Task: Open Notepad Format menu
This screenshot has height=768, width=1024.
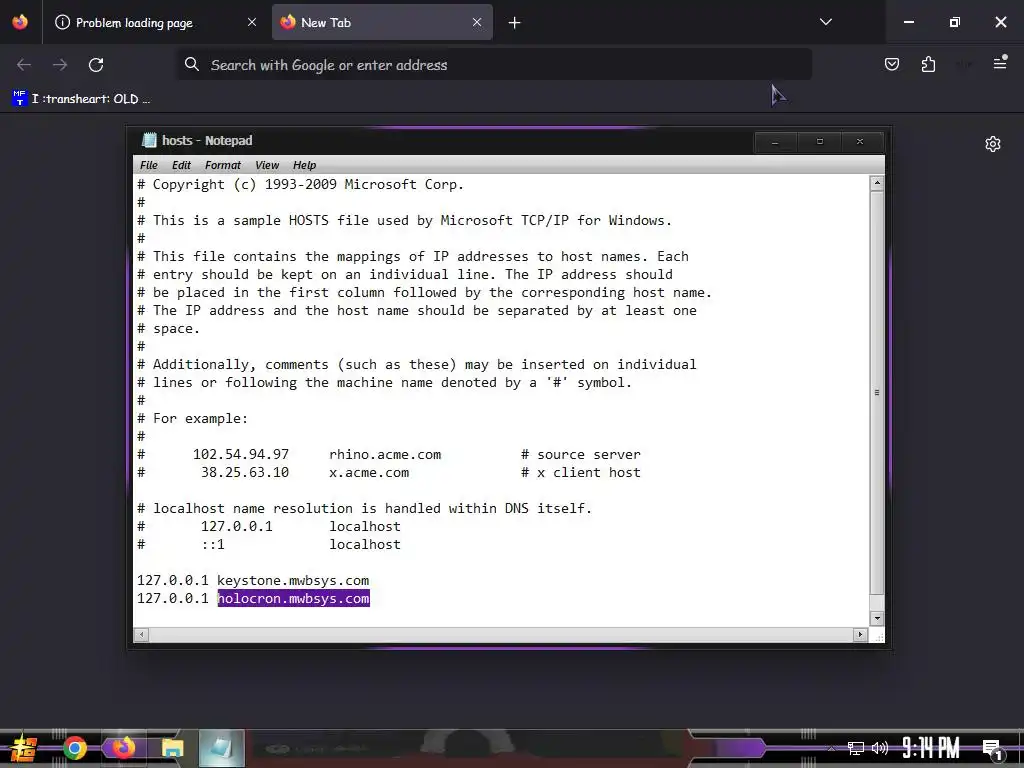Action: [x=223, y=165]
